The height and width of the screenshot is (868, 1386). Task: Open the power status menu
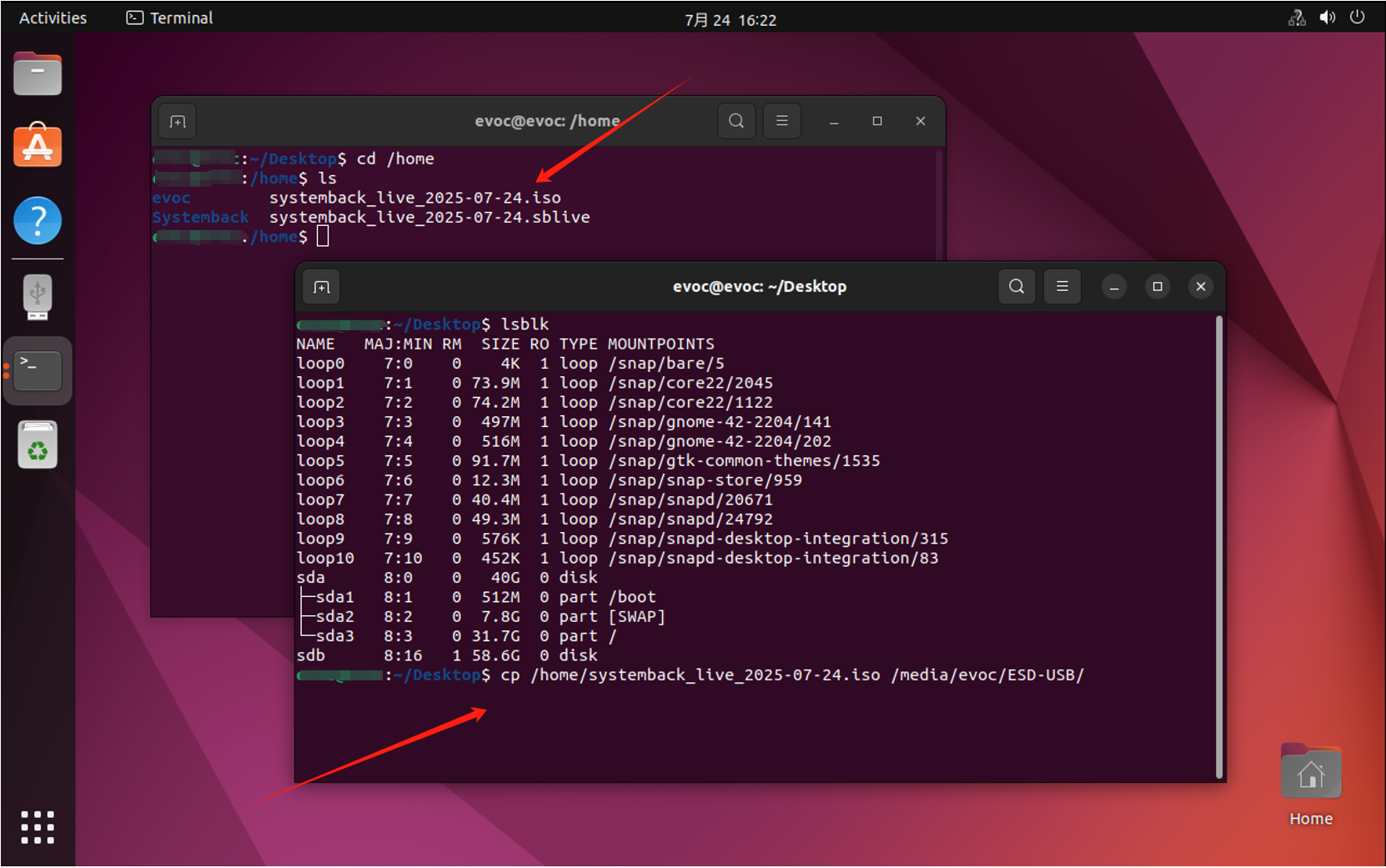[x=1358, y=18]
